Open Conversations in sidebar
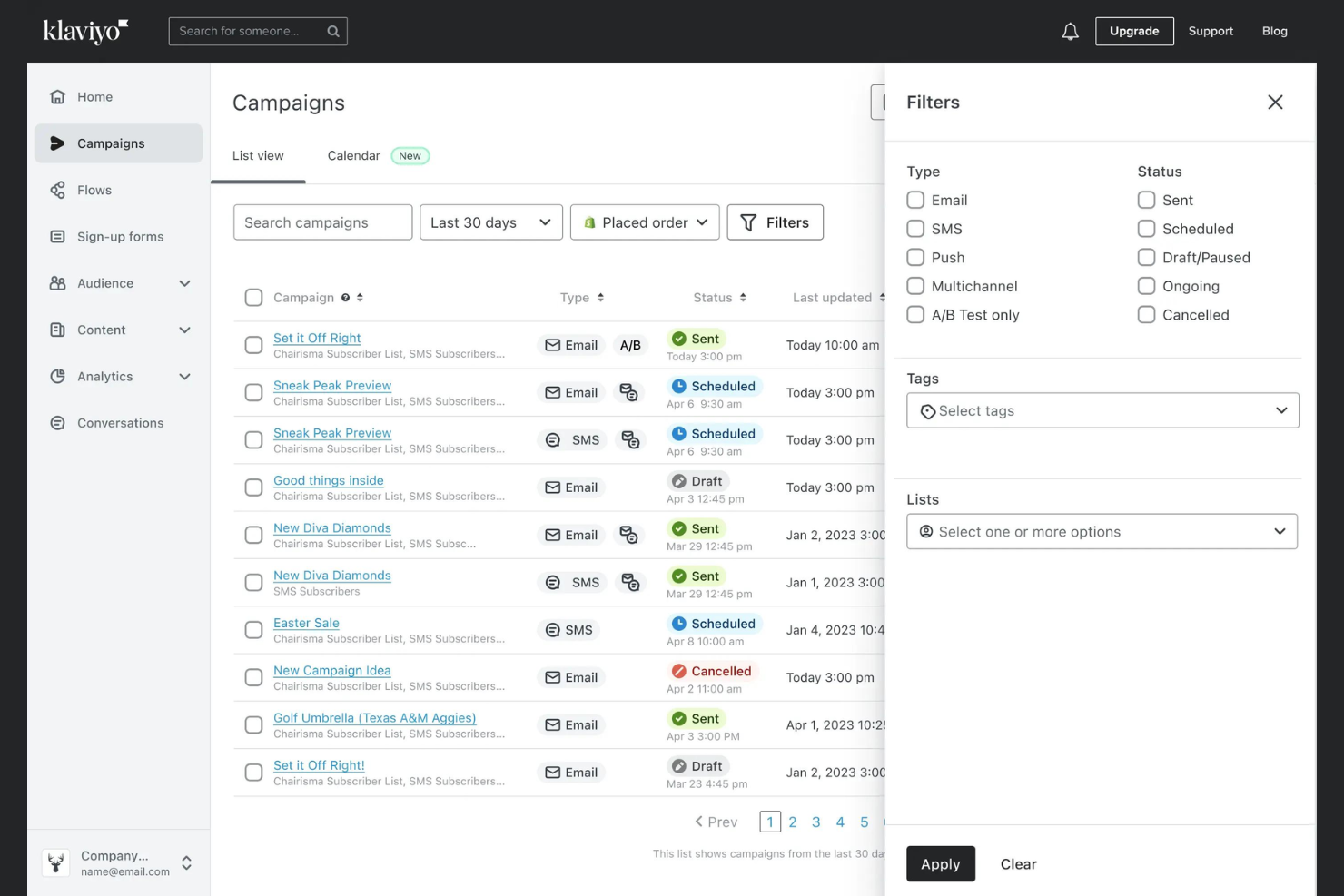Viewport: 1344px width, 896px height. [118, 423]
